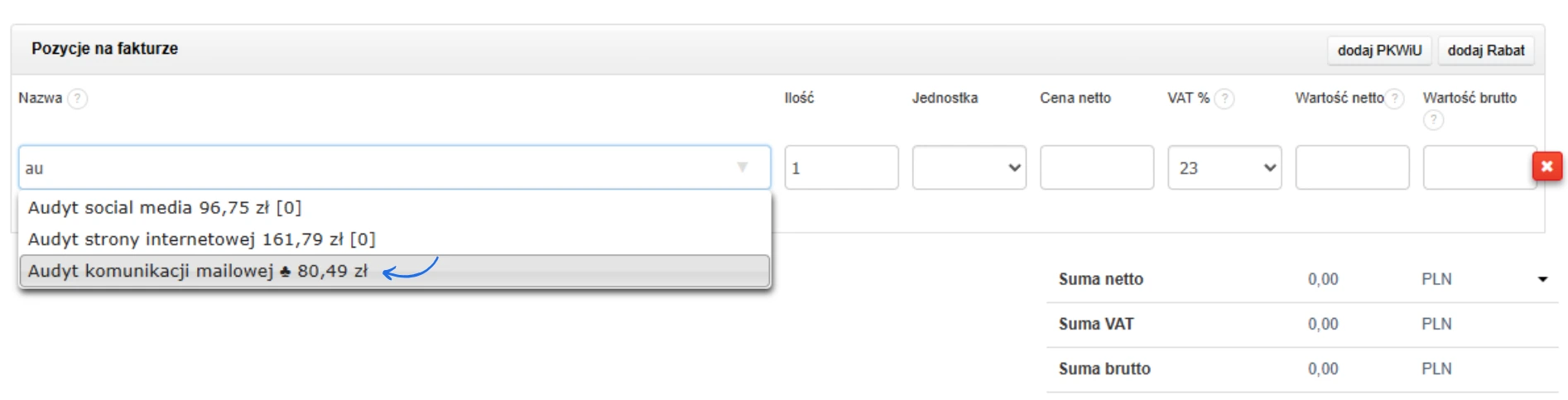Select Audyt social media suggestion
Viewport: 1568px width, 400px height.
click(166, 208)
